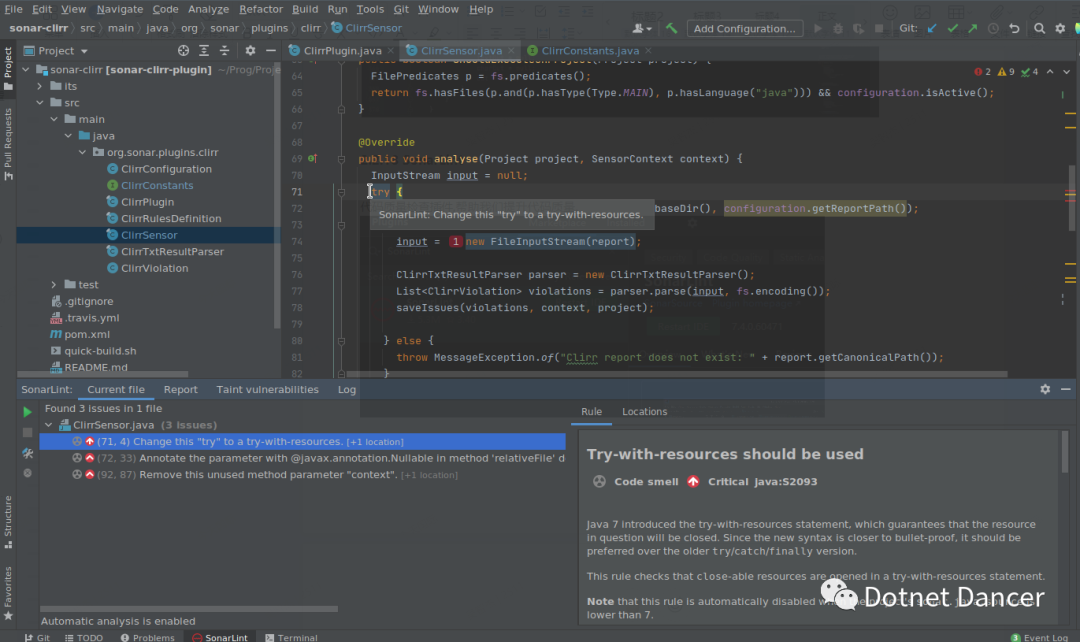Click Select Opened File target icon

coord(183,51)
